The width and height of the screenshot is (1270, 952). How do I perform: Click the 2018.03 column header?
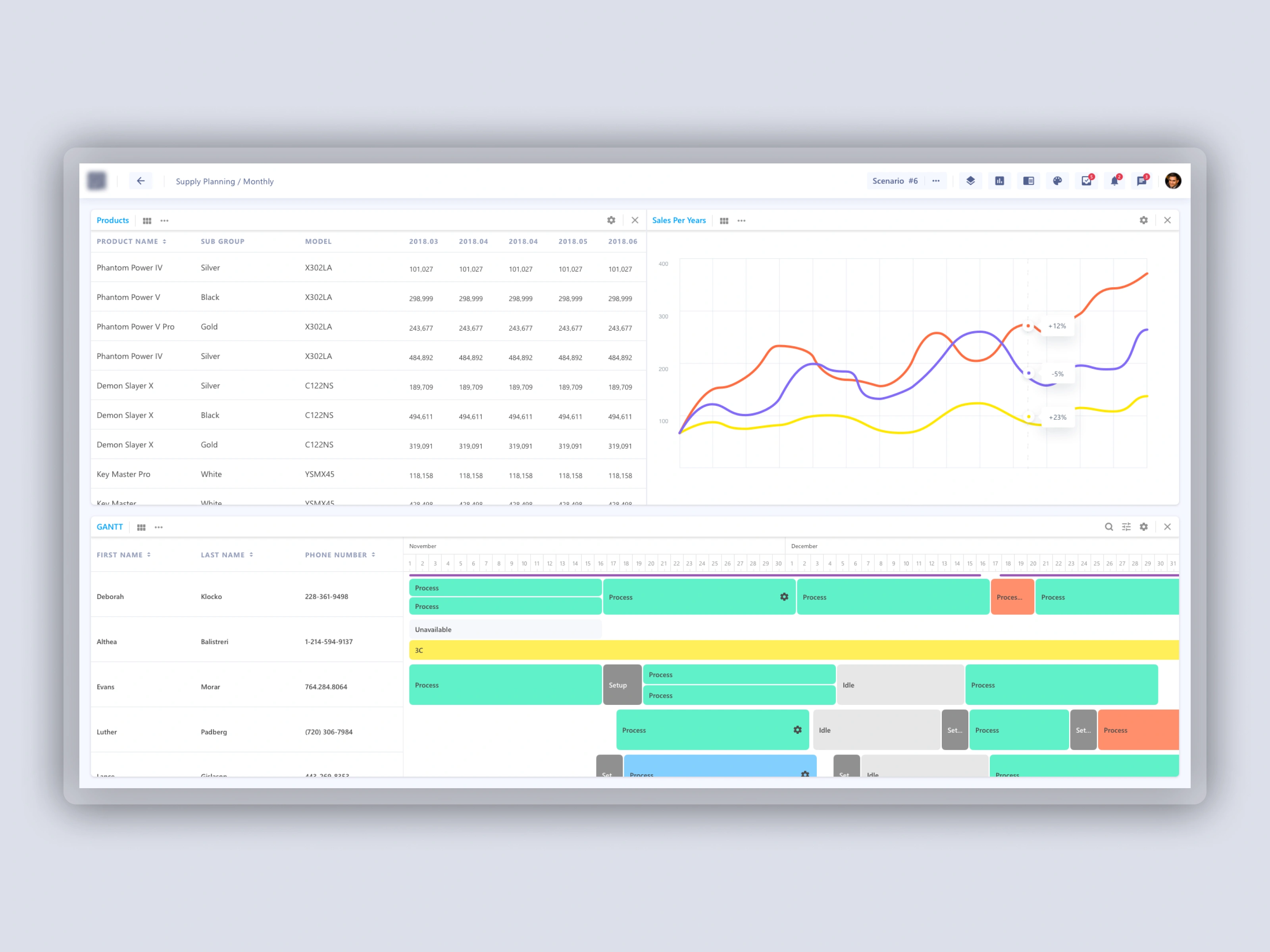click(x=424, y=242)
